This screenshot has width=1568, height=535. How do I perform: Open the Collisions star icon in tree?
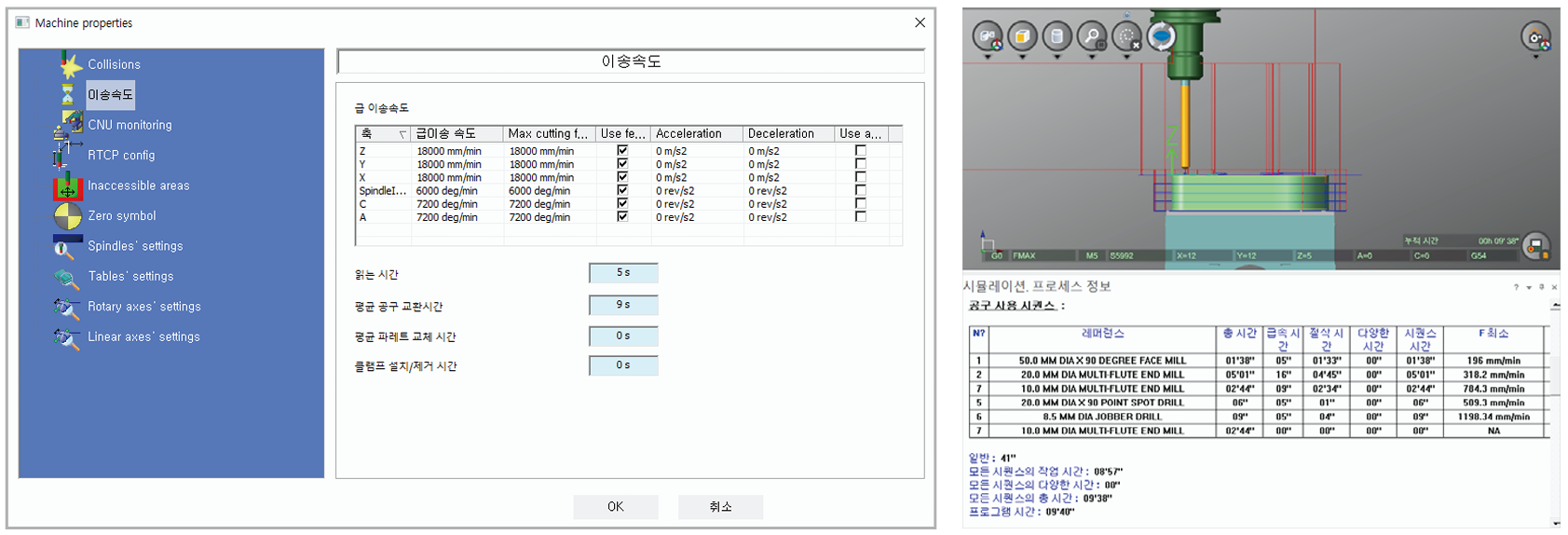click(71, 64)
